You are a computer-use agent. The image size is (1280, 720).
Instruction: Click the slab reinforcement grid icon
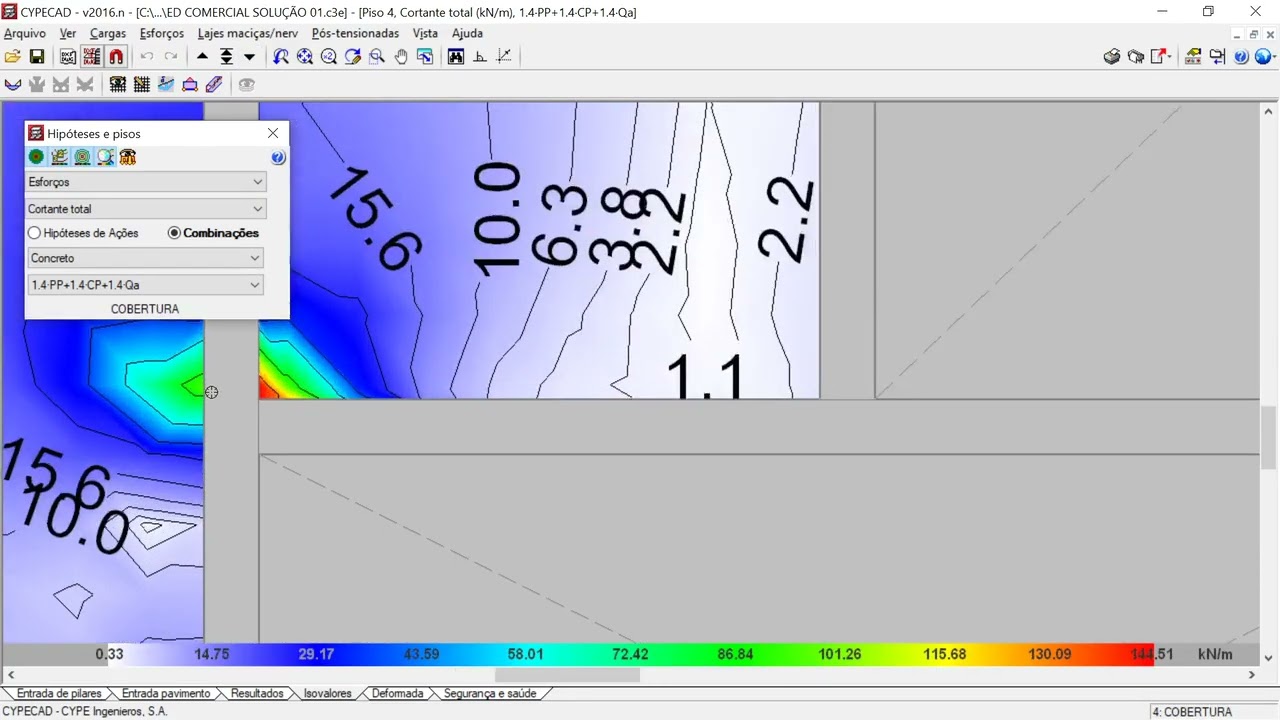click(118, 85)
